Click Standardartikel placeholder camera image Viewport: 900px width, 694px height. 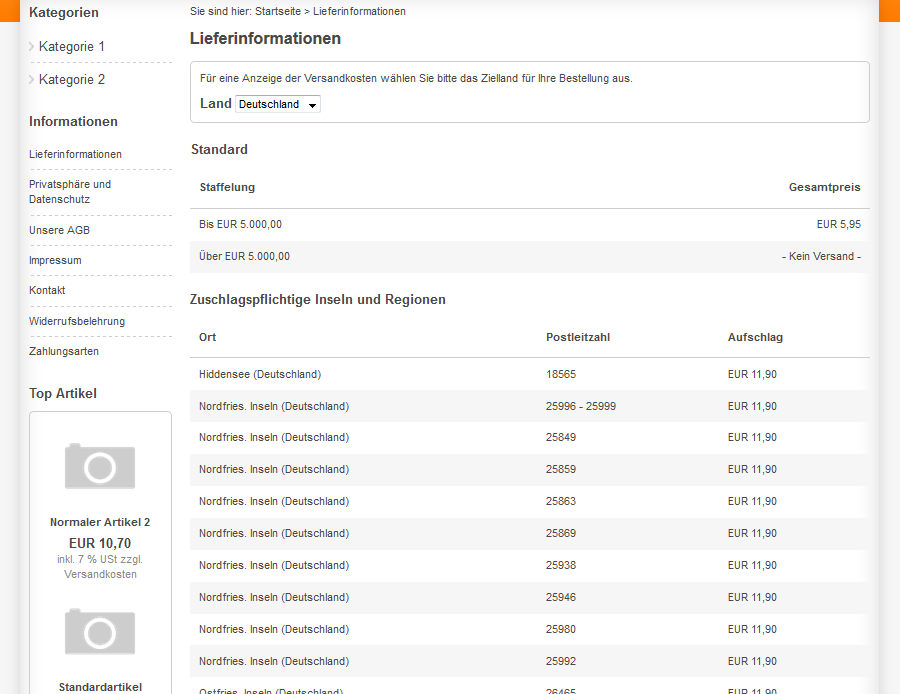pyautogui.click(x=100, y=632)
